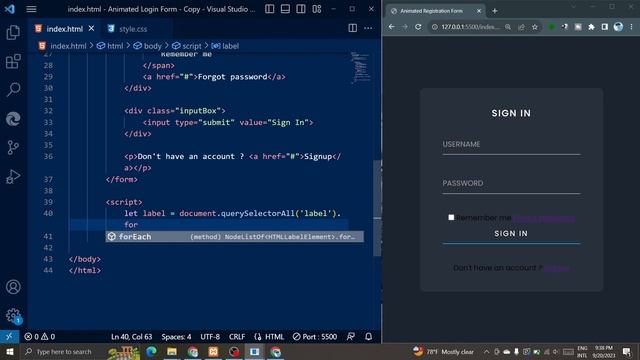Open Microsoft Edge from the taskbar
The image size is (640, 360).
click(151, 351)
